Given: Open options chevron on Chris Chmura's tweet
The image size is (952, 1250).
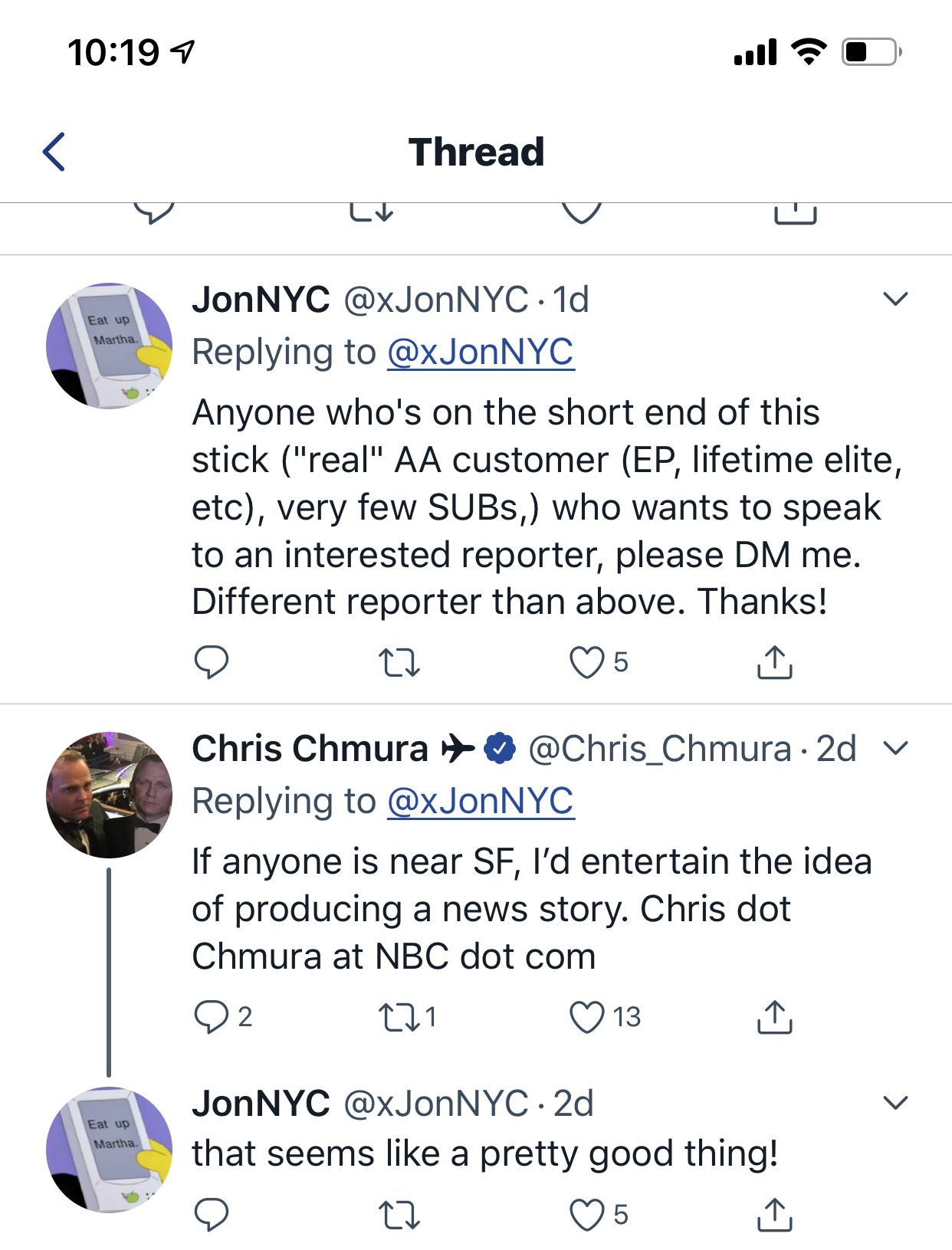Looking at the screenshot, I should [x=895, y=747].
